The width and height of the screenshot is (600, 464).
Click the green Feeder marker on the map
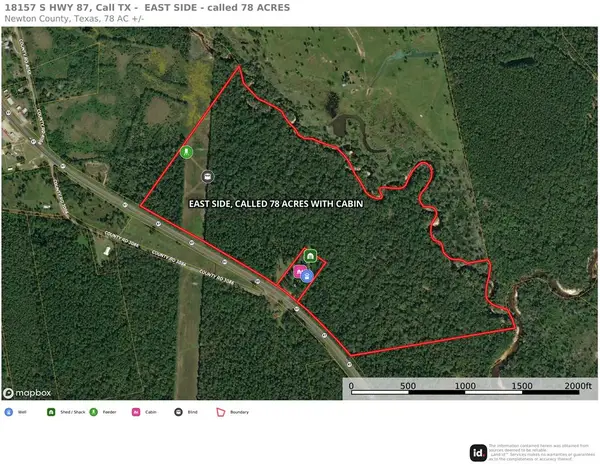coord(186,152)
